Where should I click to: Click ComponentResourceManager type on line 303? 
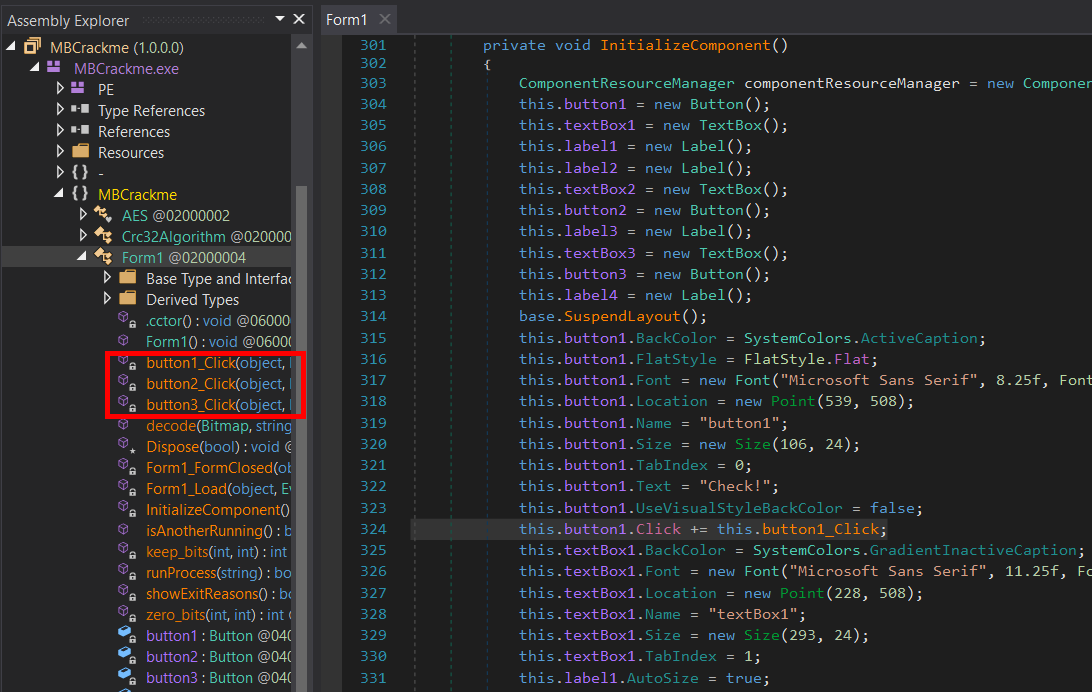coord(626,83)
